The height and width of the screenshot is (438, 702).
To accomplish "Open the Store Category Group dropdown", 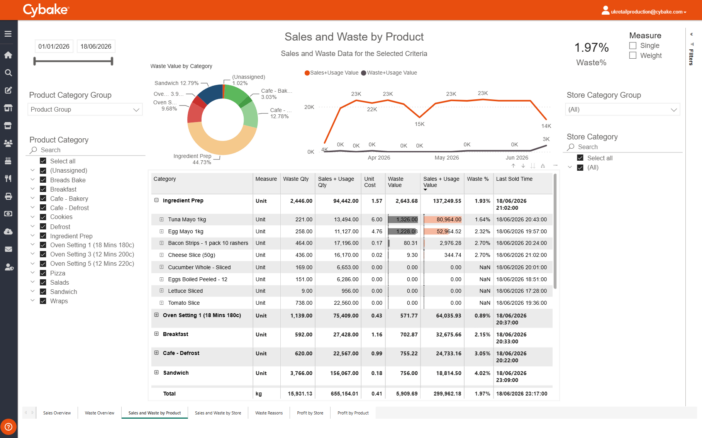I will [x=622, y=109].
